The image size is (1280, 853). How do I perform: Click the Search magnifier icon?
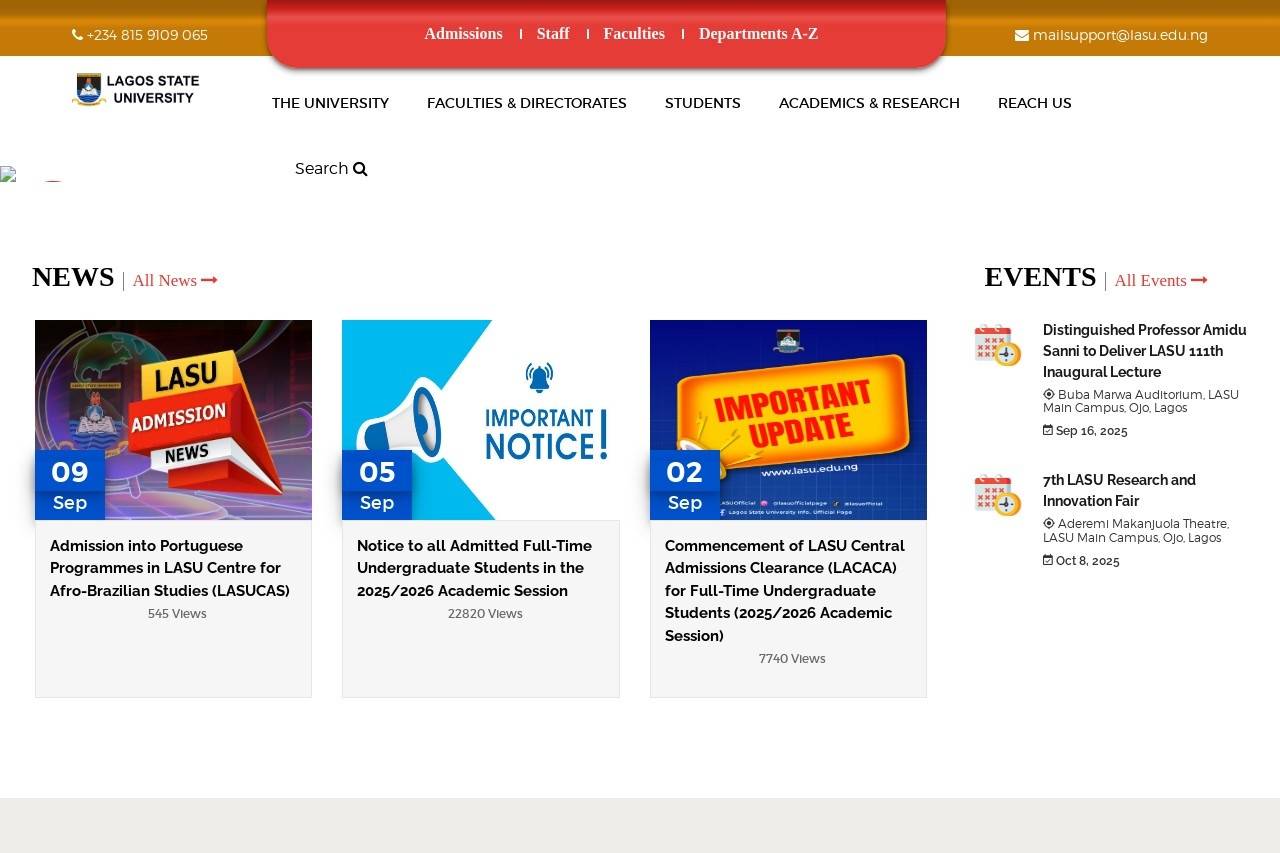(360, 169)
